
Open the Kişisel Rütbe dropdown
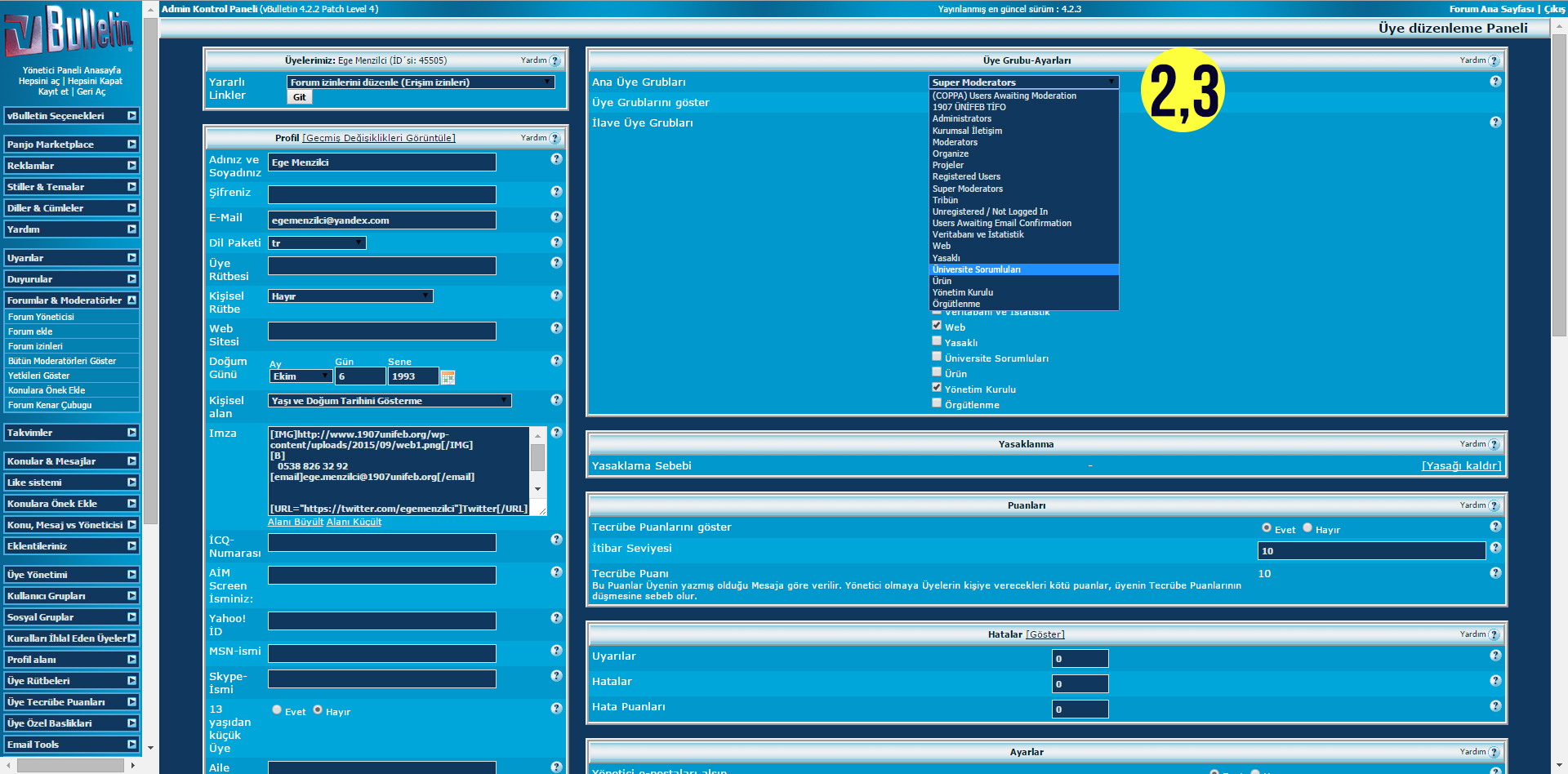click(x=350, y=296)
